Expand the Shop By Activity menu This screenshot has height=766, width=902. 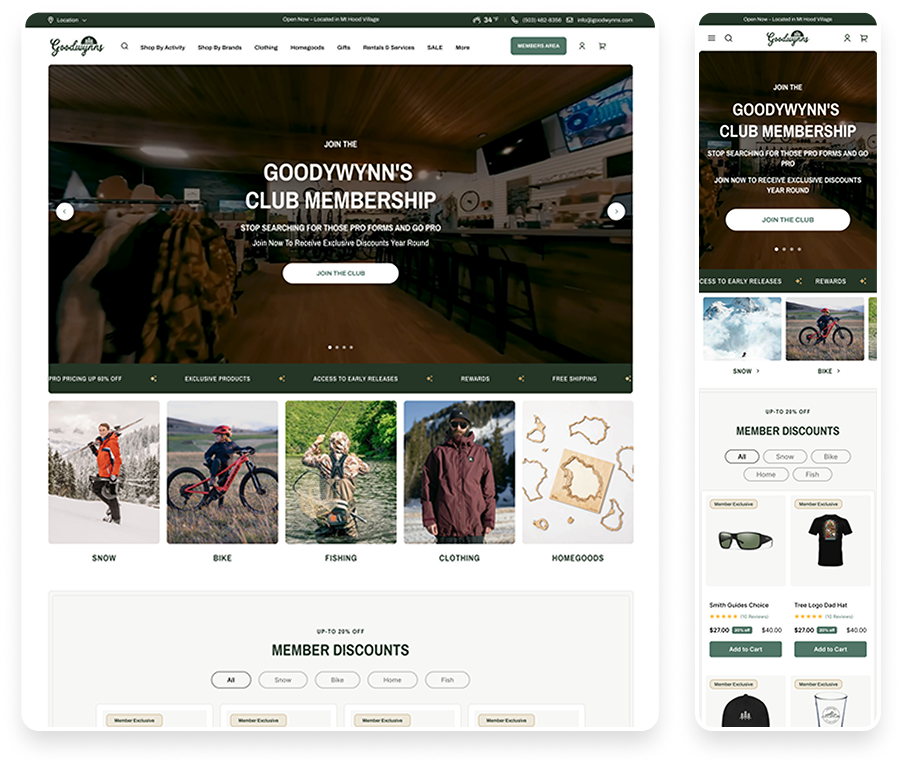163,47
